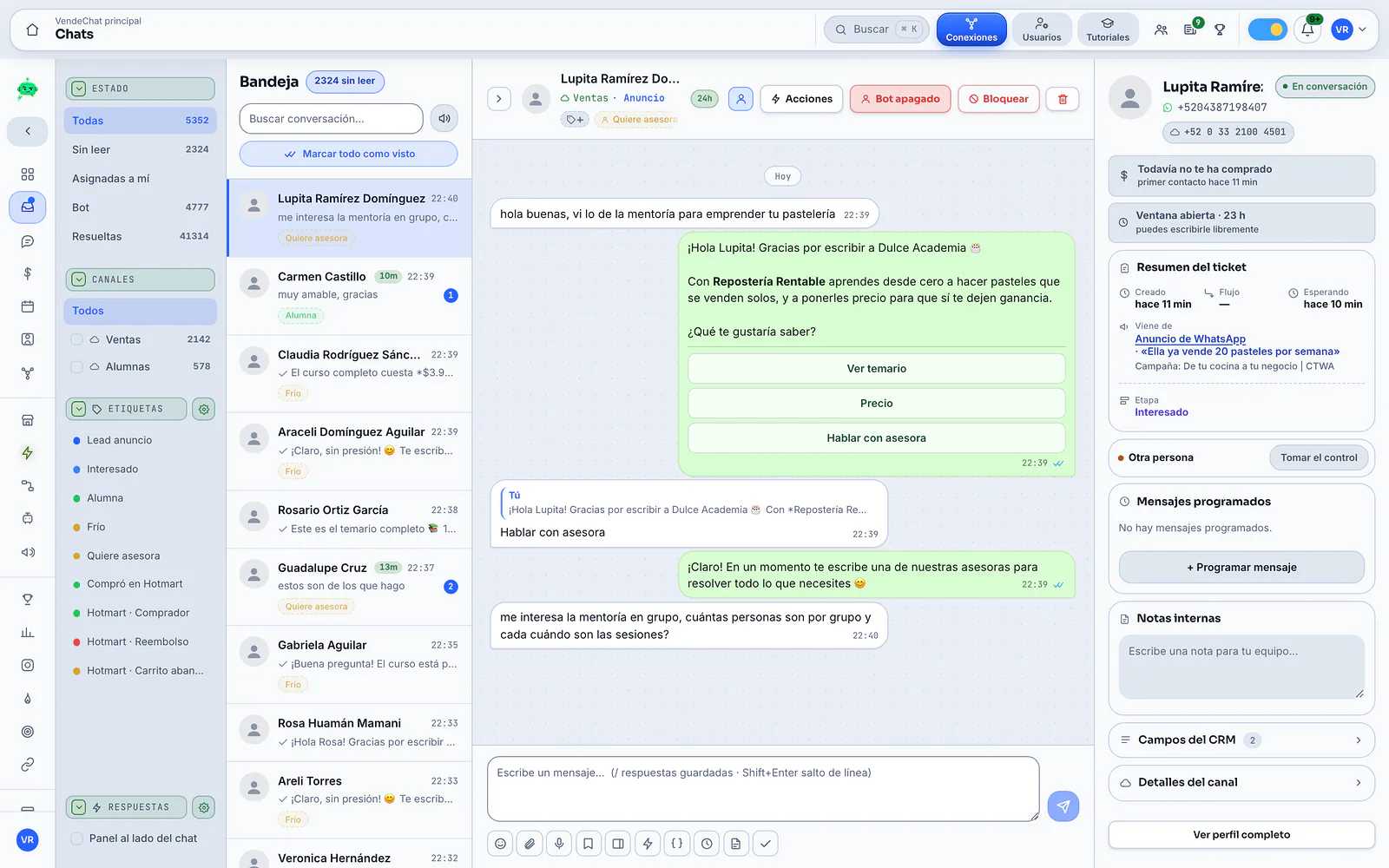
Task: Mark conversation resolved with the checkmark icon
Action: [x=766, y=844]
